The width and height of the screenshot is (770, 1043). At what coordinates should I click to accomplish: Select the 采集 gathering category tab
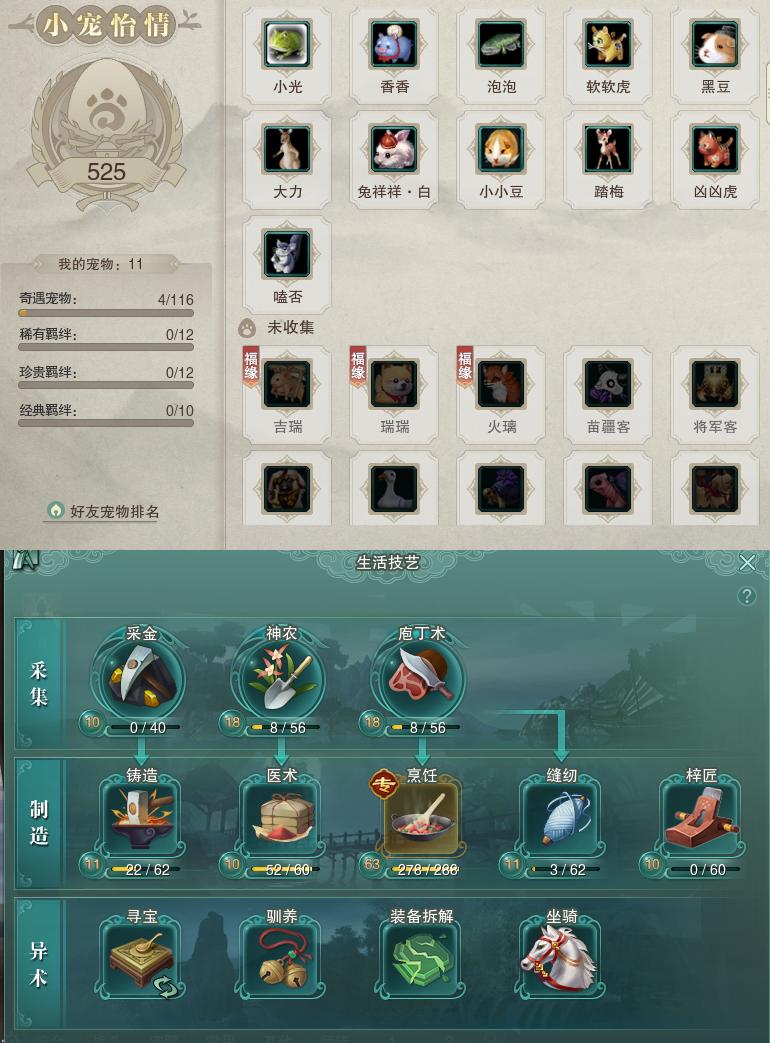click(39, 683)
